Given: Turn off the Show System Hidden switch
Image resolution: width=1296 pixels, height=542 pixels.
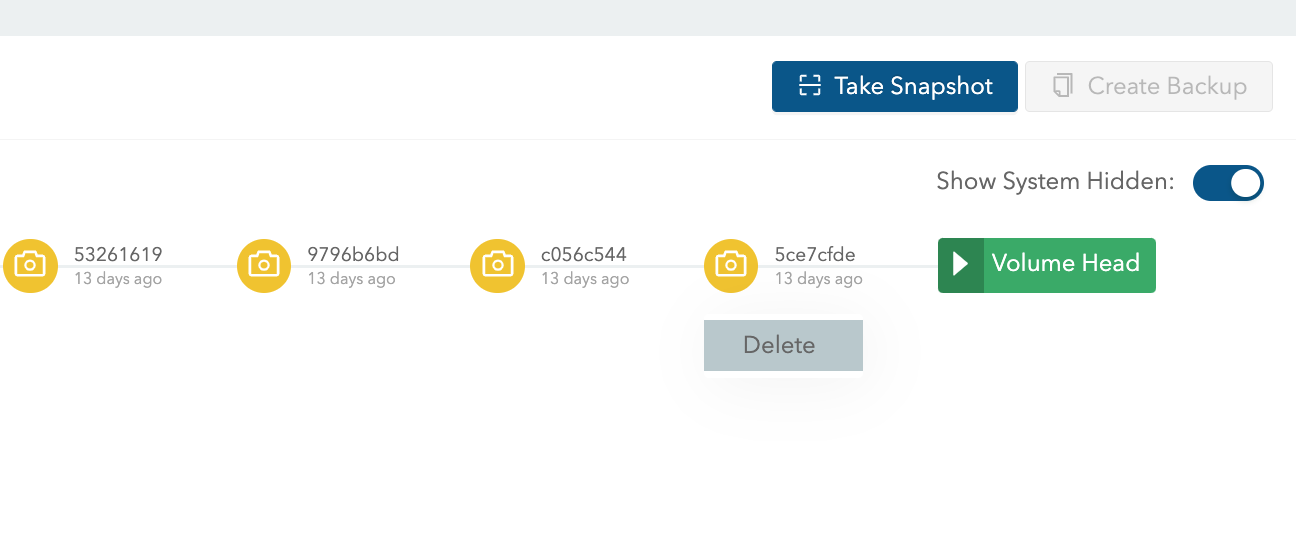Looking at the screenshot, I should [1228, 183].
